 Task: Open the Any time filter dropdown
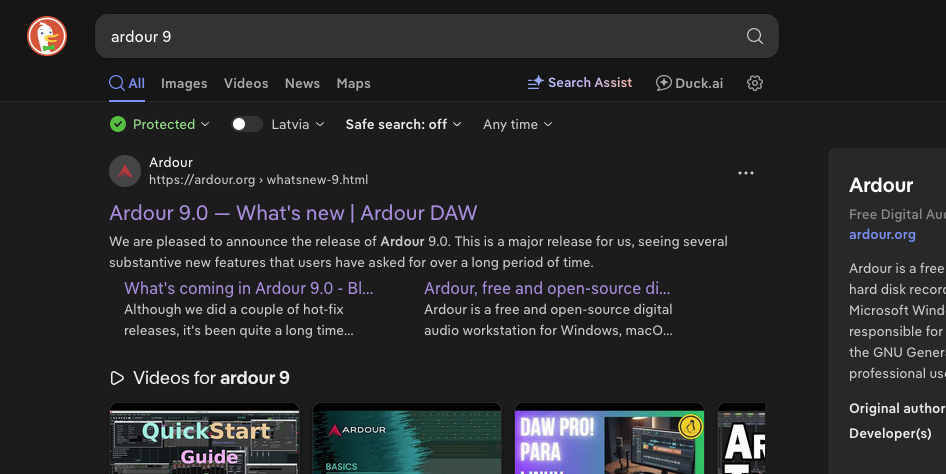[517, 124]
